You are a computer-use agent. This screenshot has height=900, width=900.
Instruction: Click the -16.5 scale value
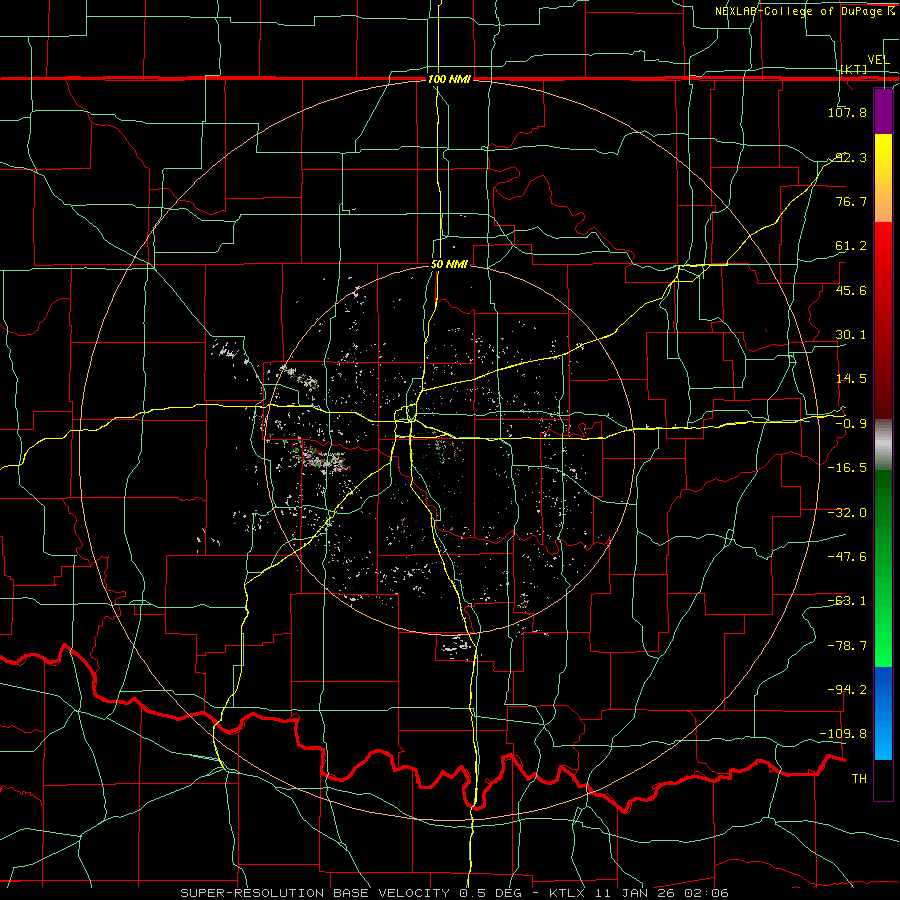pos(847,468)
